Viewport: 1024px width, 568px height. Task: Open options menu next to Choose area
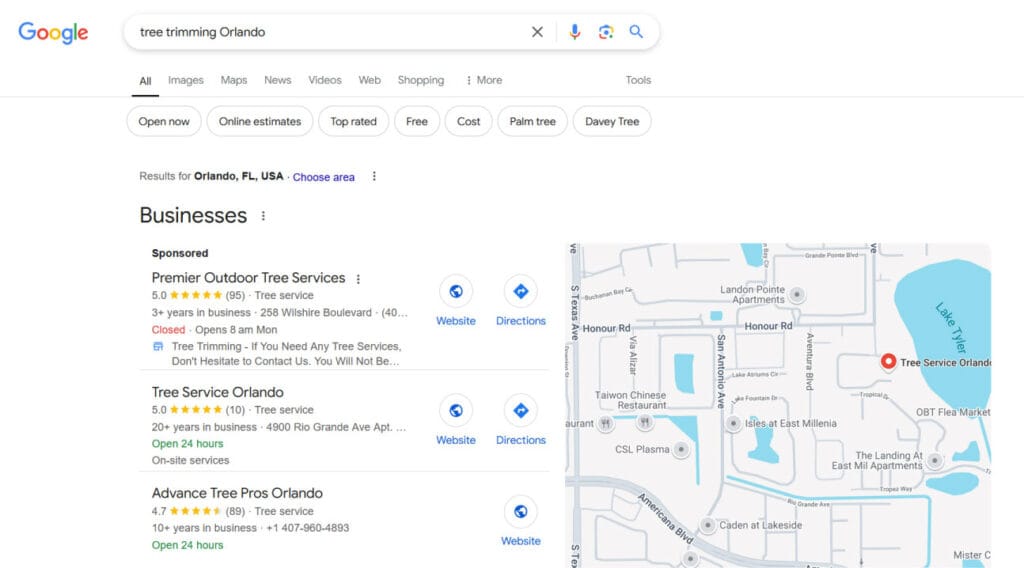pyautogui.click(x=374, y=176)
